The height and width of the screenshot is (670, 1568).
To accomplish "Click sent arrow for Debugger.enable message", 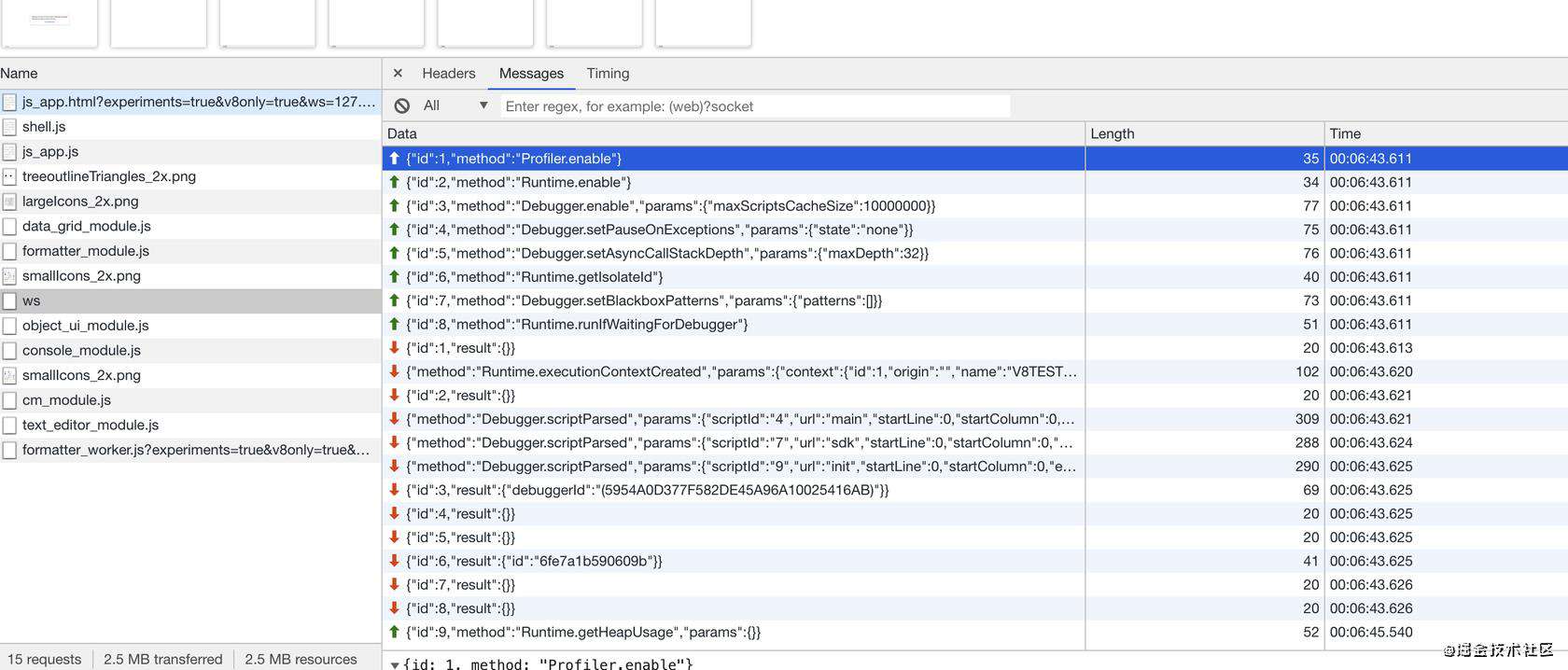I will [394, 205].
